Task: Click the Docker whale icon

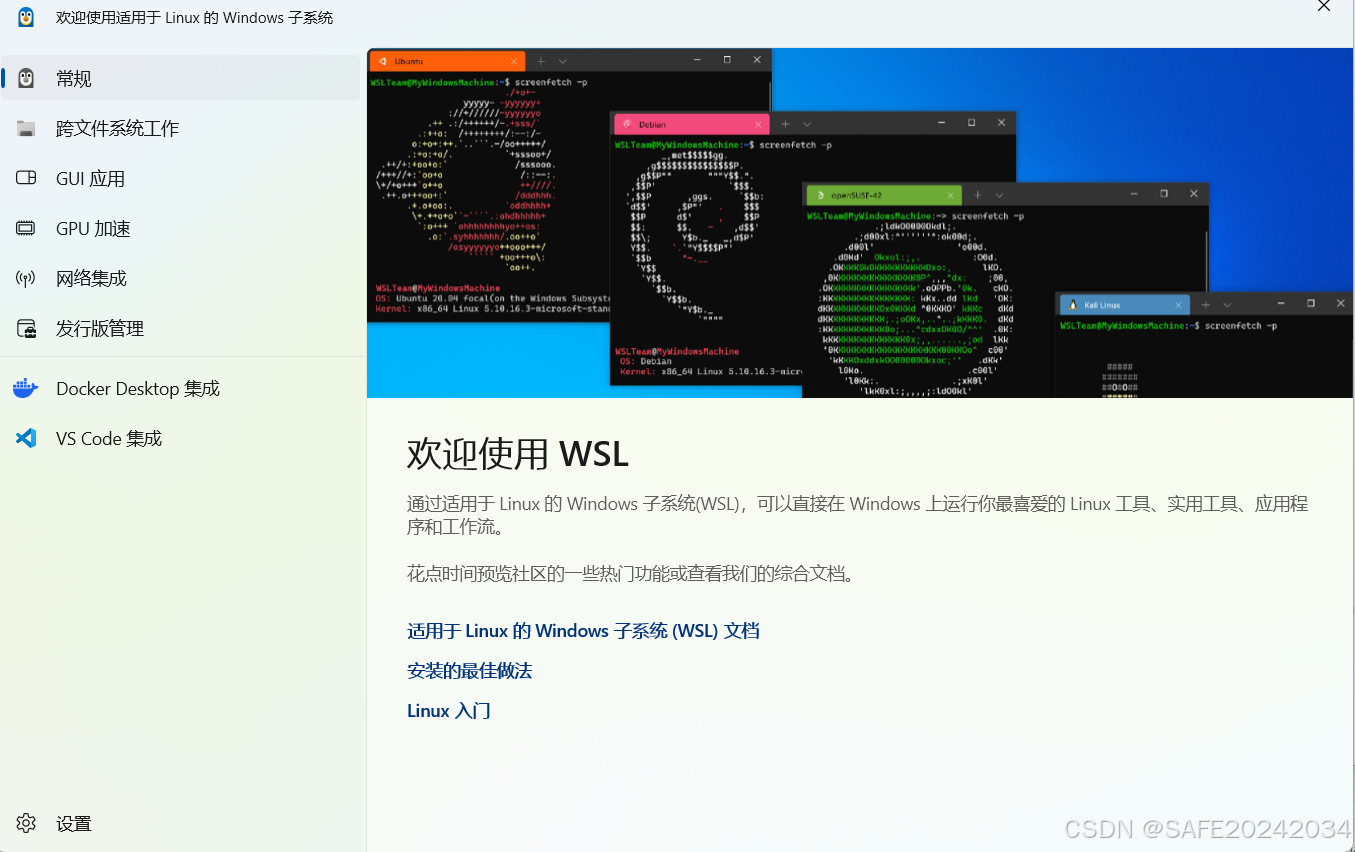Action: [x=26, y=388]
